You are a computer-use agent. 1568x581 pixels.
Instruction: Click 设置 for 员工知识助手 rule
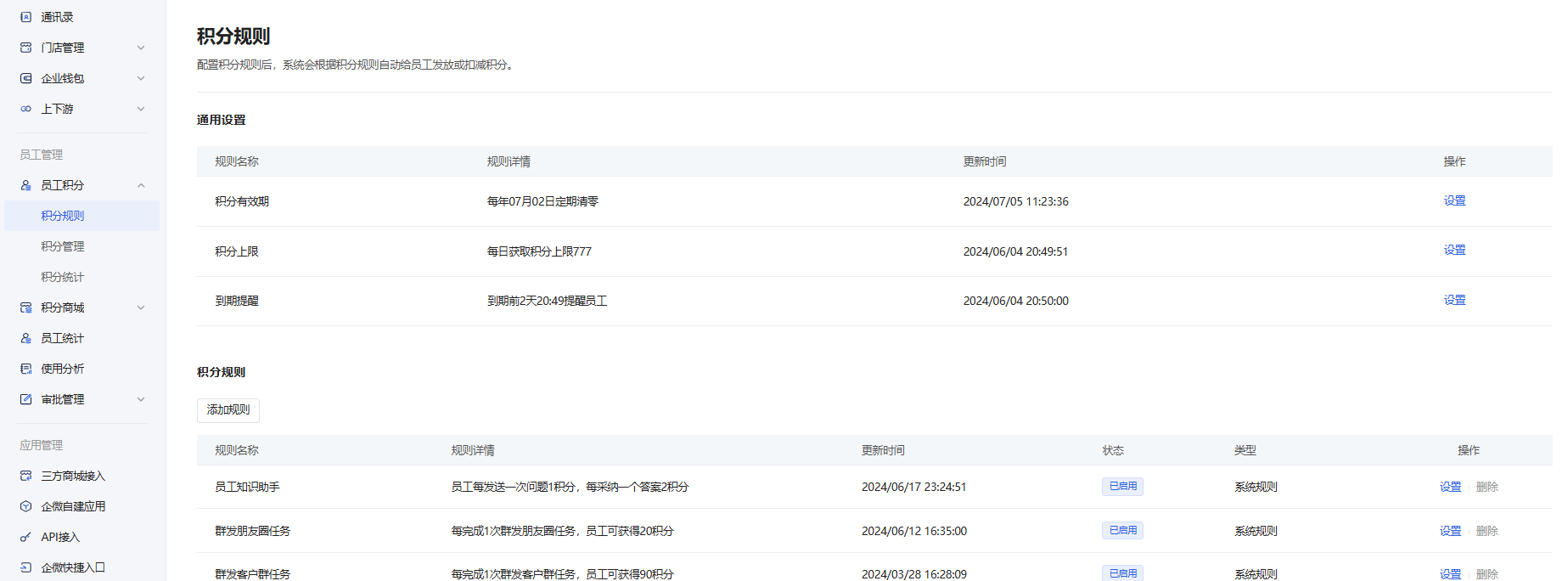tap(1450, 487)
